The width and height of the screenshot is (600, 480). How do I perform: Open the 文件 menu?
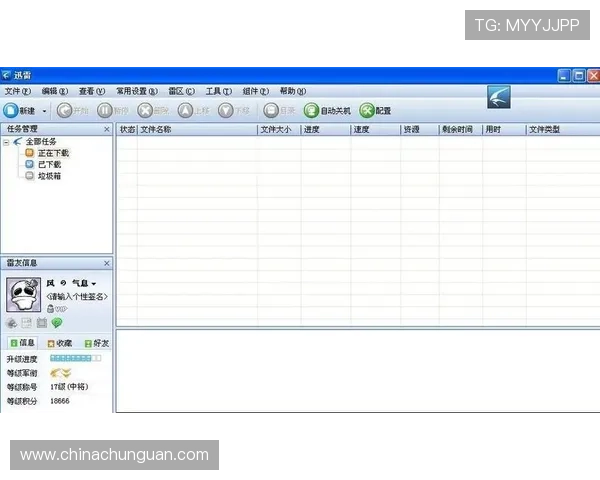pyautogui.click(x=17, y=91)
